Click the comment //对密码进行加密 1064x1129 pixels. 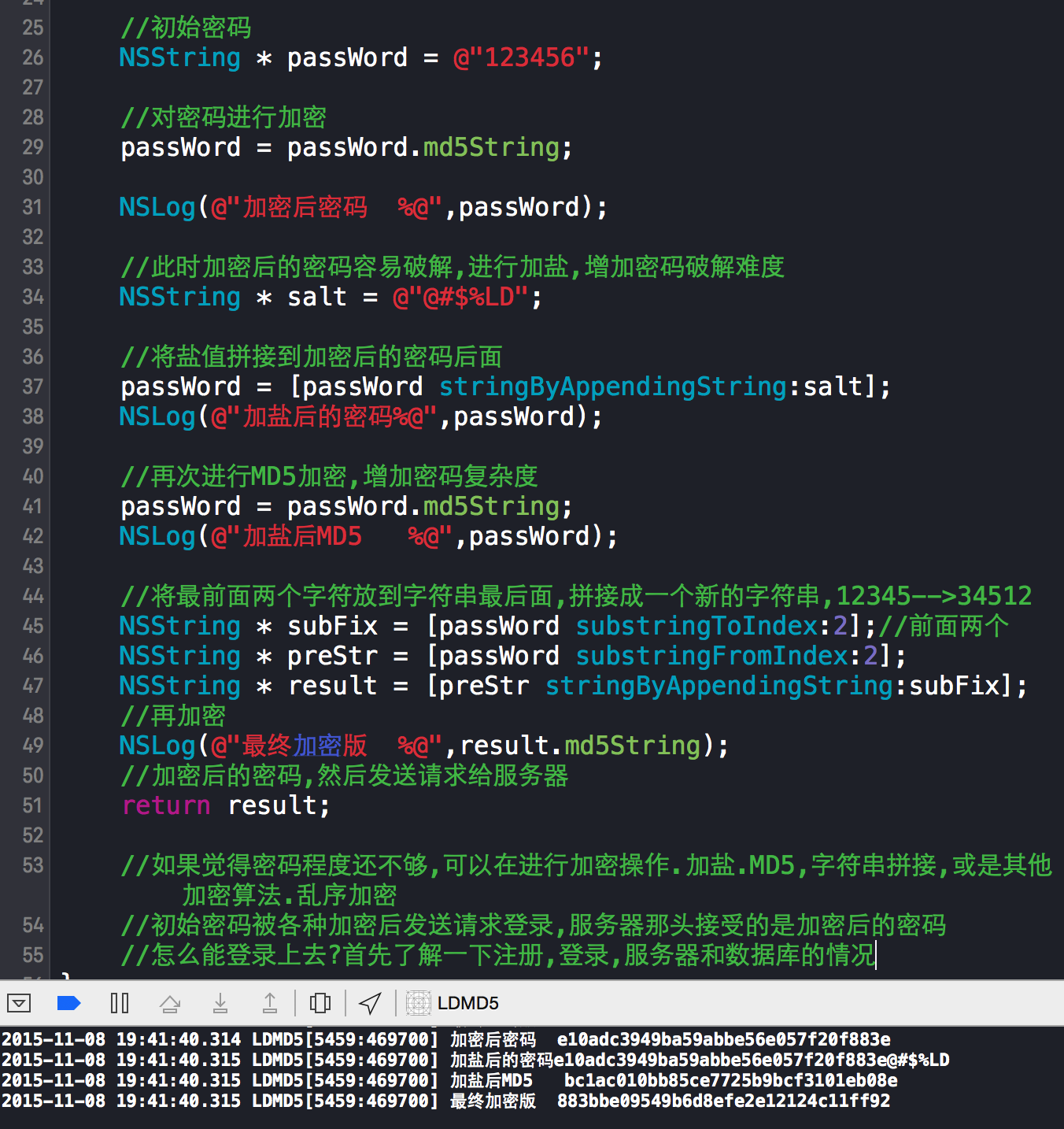click(x=224, y=117)
